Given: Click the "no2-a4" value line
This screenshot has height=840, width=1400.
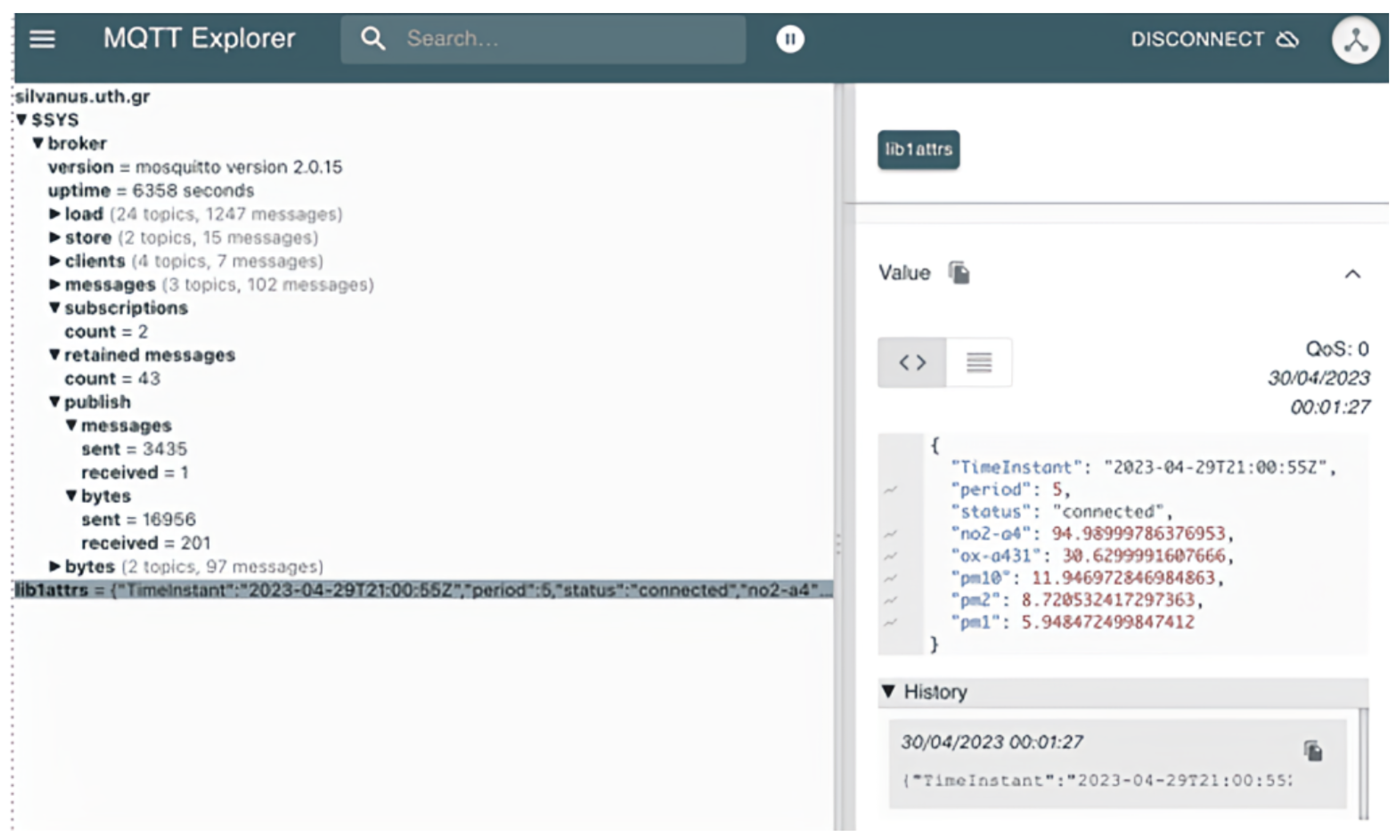Looking at the screenshot, I should pos(1092,533).
